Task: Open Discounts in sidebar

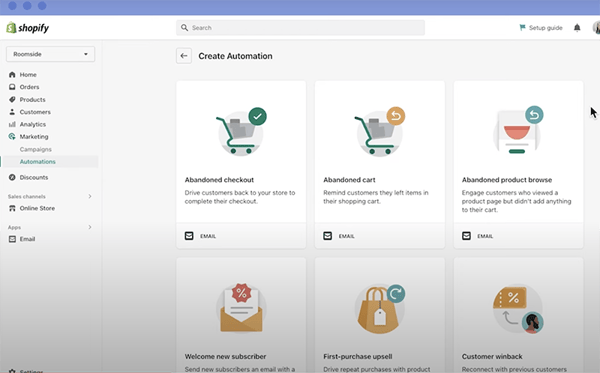Action: coord(34,177)
